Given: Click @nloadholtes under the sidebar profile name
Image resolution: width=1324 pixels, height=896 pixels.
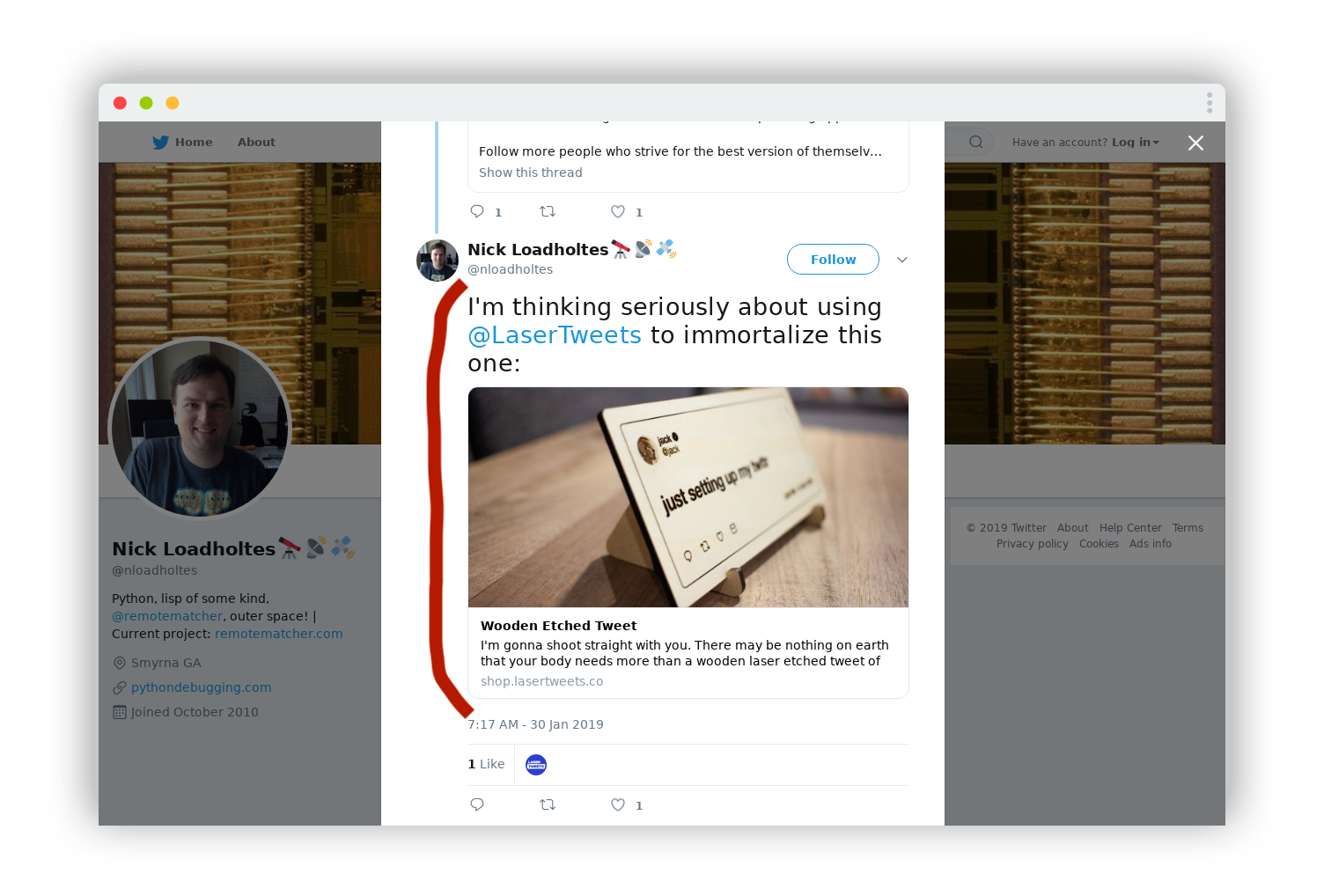Looking at the screenshot, I should coord(155,570).
